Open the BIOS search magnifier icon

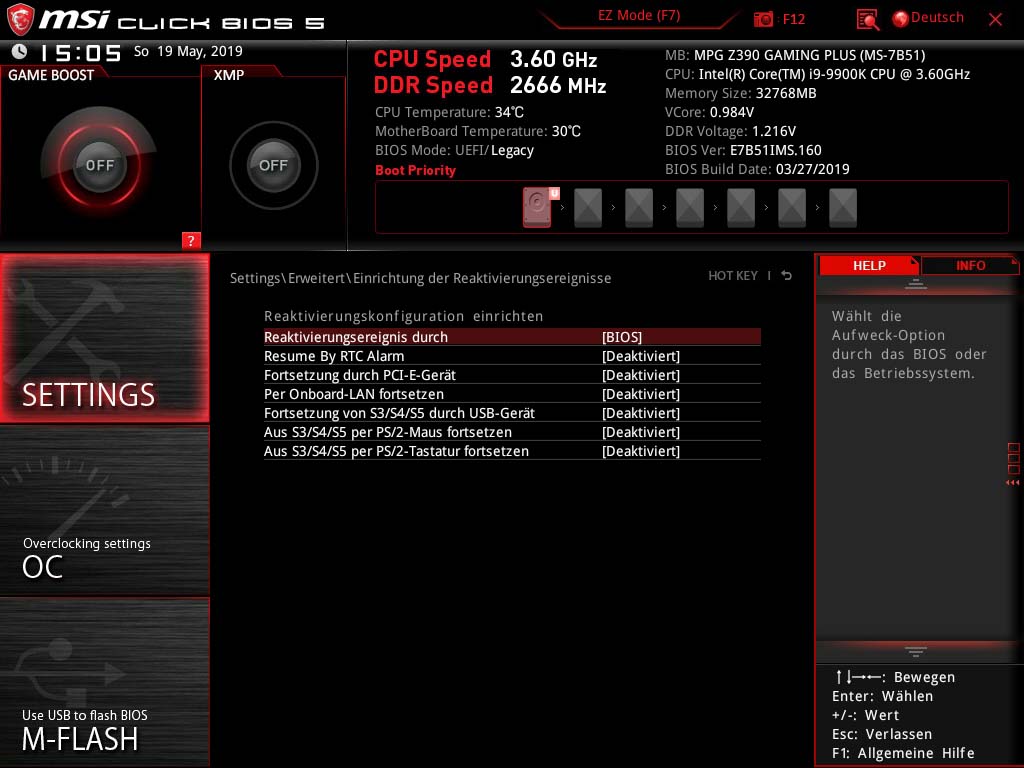point(867,19)
